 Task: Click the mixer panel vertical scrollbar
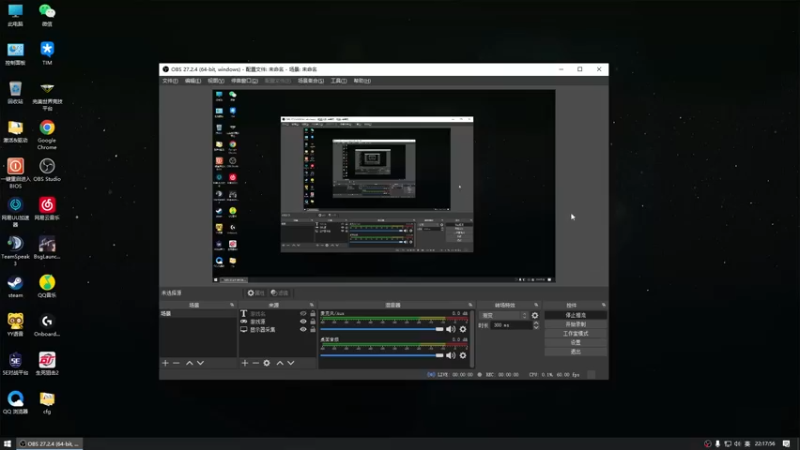pos(472,338)
